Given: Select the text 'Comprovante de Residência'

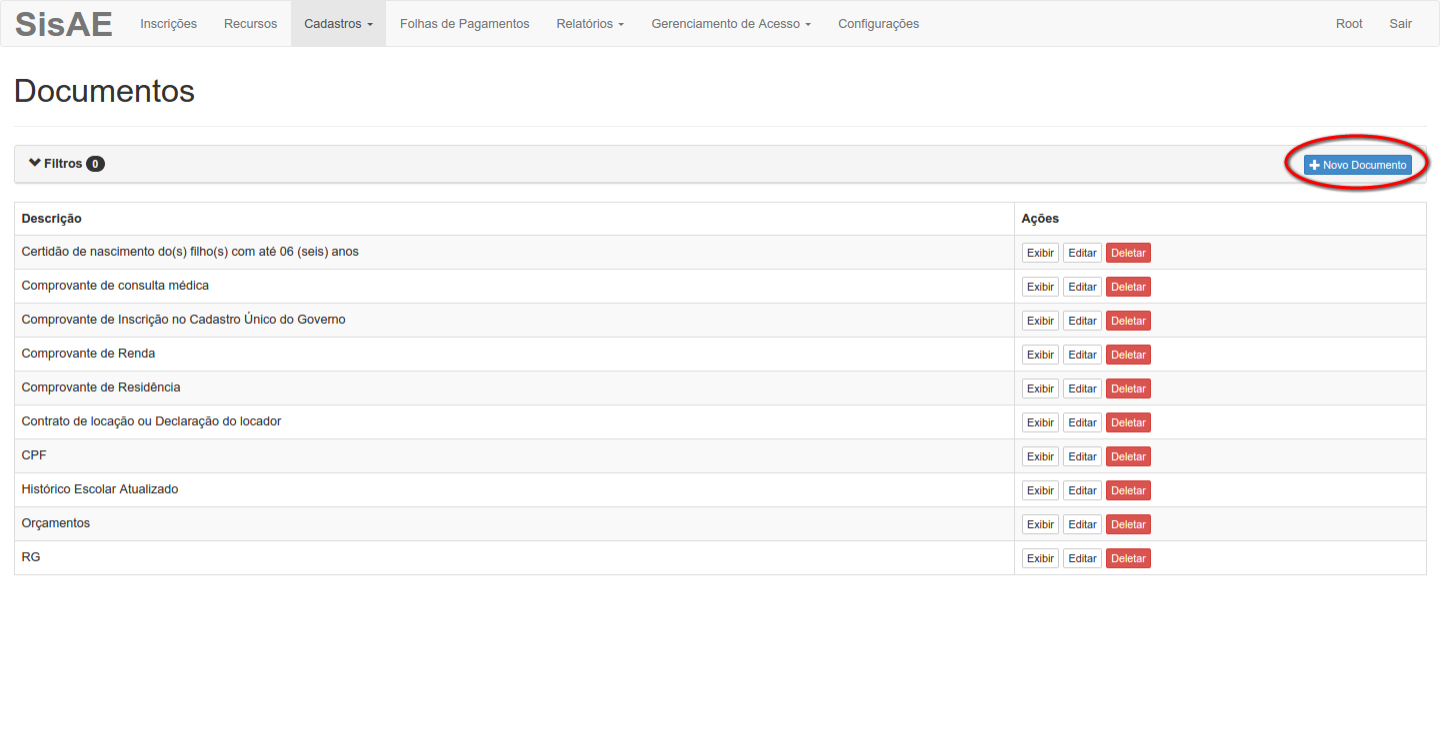Looking at the screenshot, I should click(x=101, y=387).
